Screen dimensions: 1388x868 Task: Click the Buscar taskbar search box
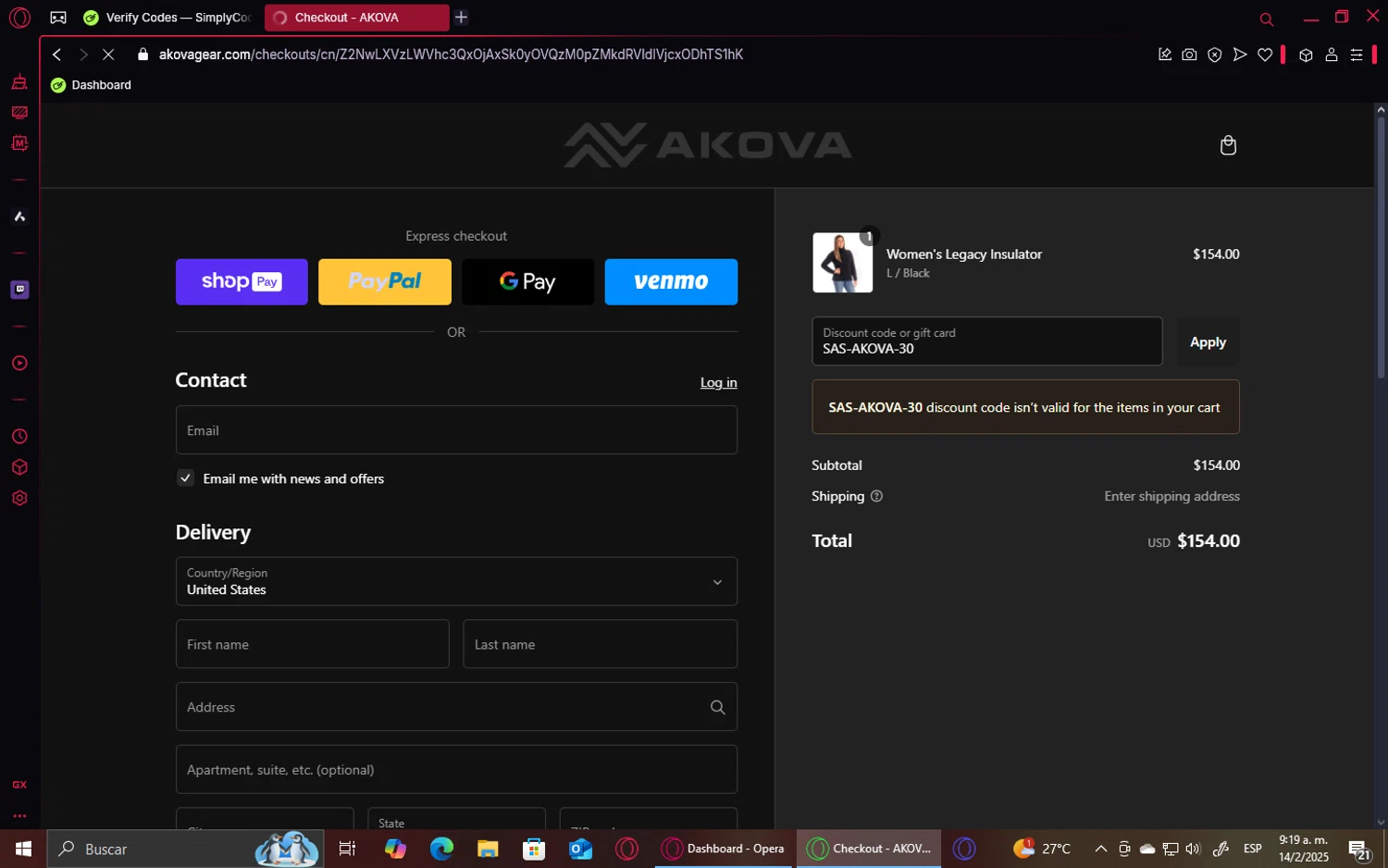185,849
